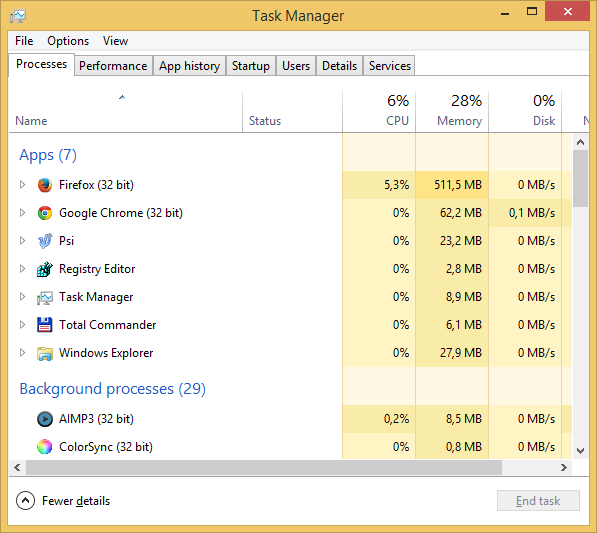
Task: Click the vertical scrollbar thumb
Action: (580, 179)
